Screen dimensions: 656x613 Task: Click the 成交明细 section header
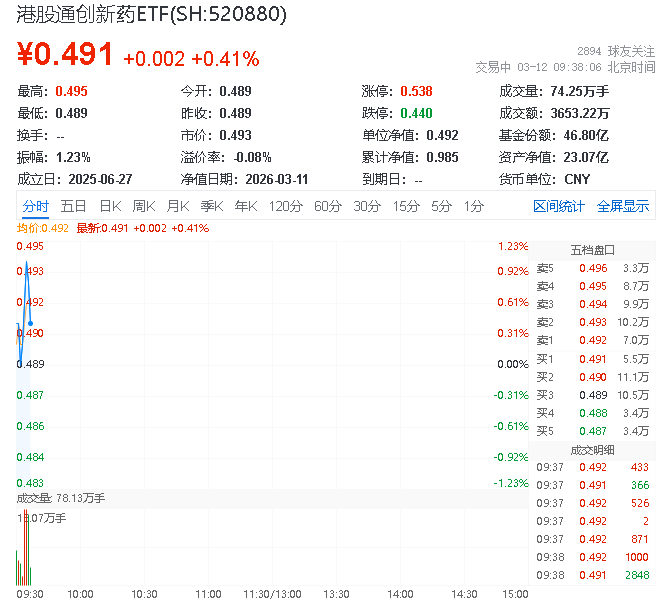[592, 449]
